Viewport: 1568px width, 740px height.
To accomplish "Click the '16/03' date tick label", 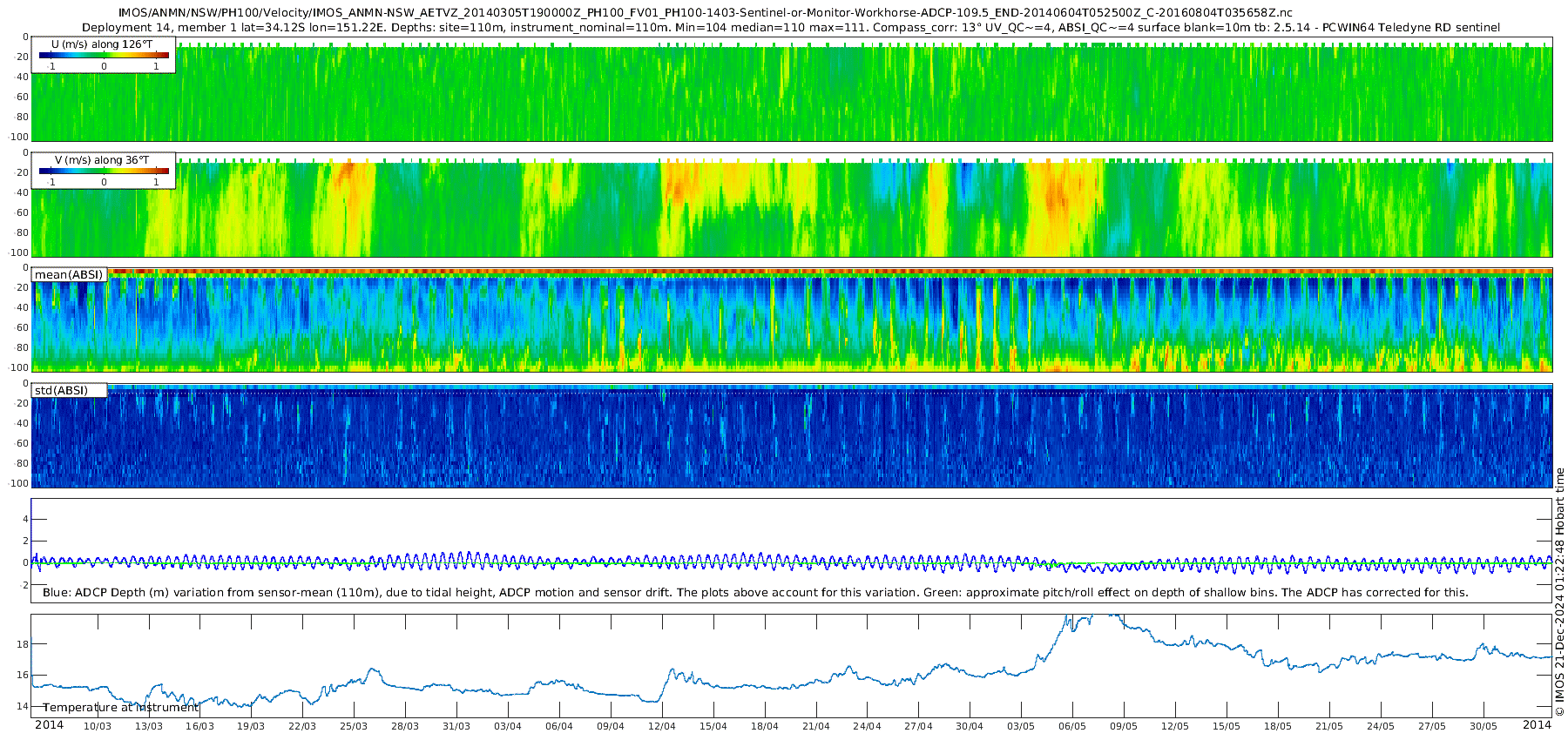I will 199,726.
